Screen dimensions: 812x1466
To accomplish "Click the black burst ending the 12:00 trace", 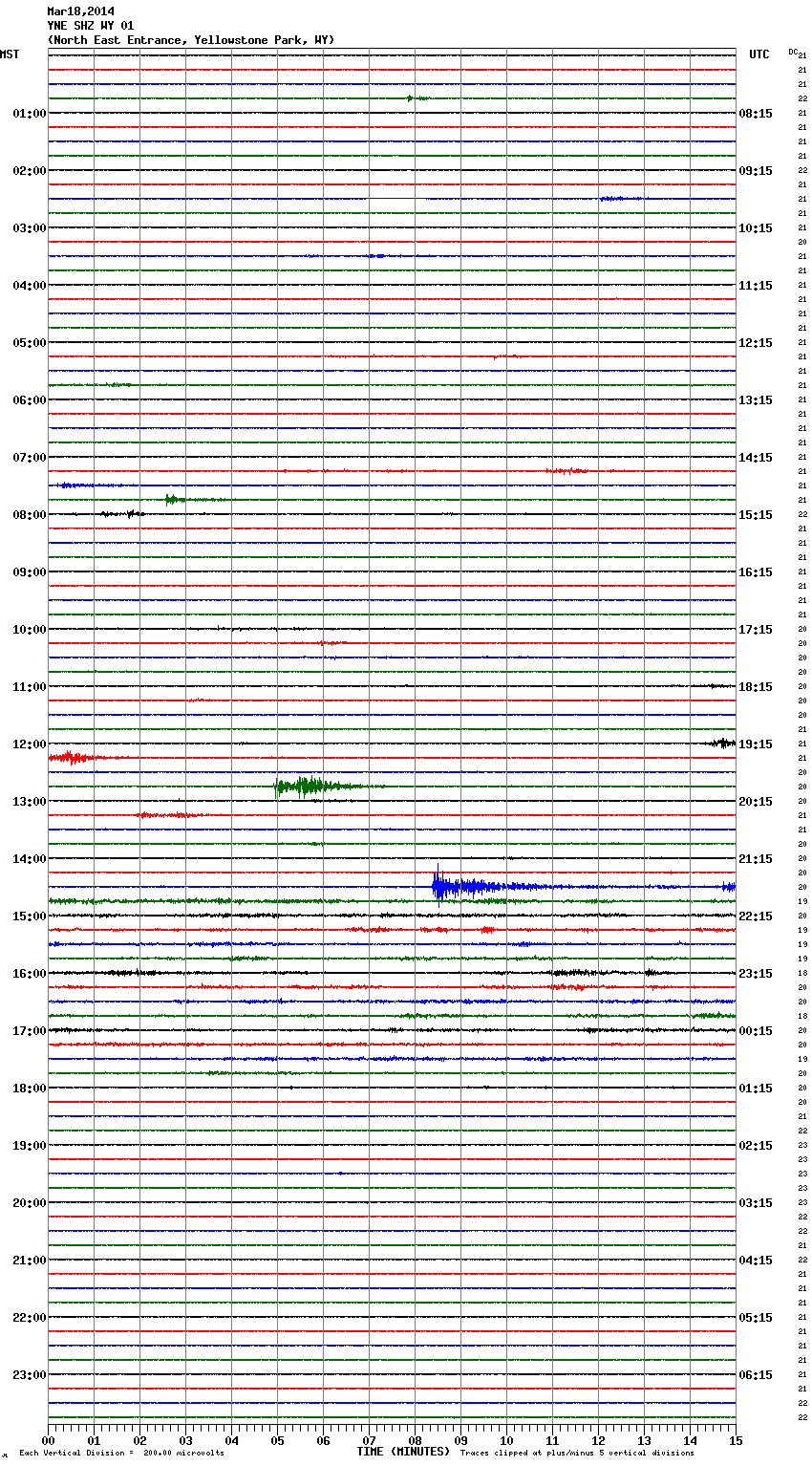I will pos(721,743).
